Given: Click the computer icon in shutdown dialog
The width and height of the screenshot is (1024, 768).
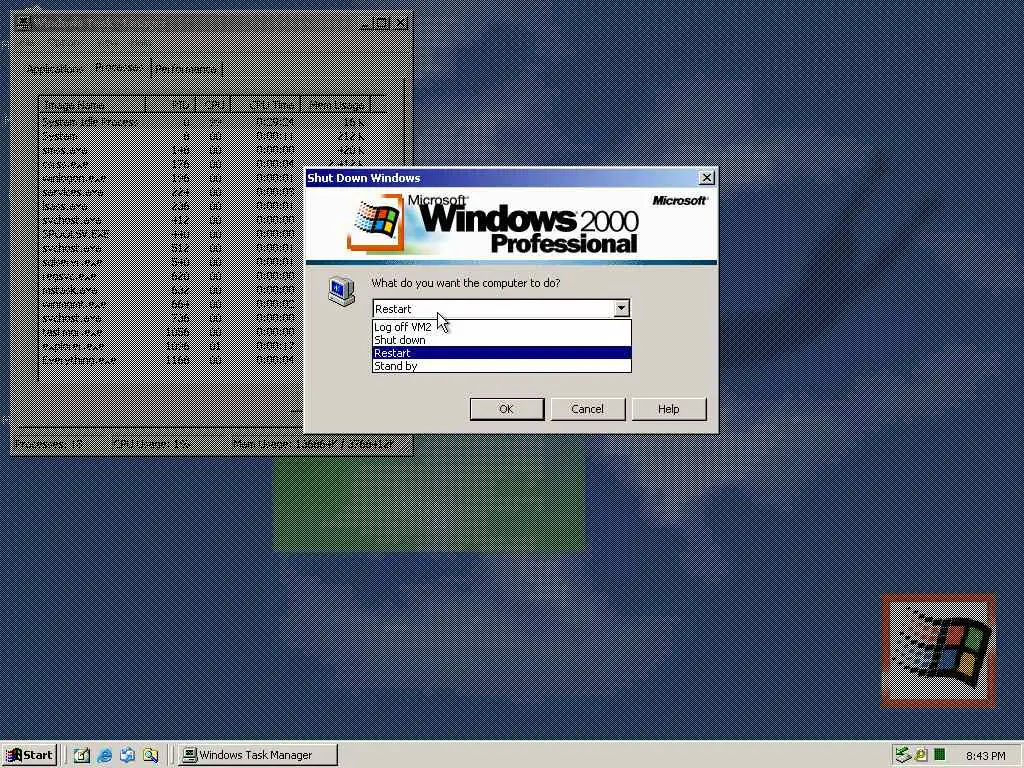Looking at the screenshot, I should [341, 291].
